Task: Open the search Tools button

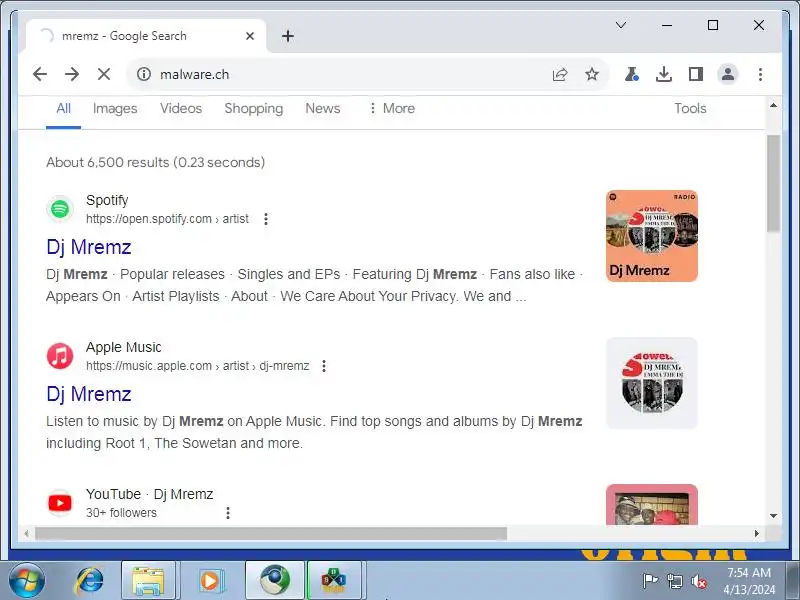Action: pos(690,108)
